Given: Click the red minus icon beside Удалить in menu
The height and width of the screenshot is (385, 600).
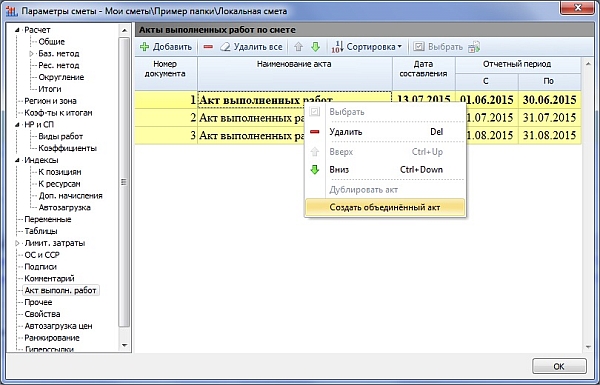Looking at the screenshot, I should (x=315, y=132).
